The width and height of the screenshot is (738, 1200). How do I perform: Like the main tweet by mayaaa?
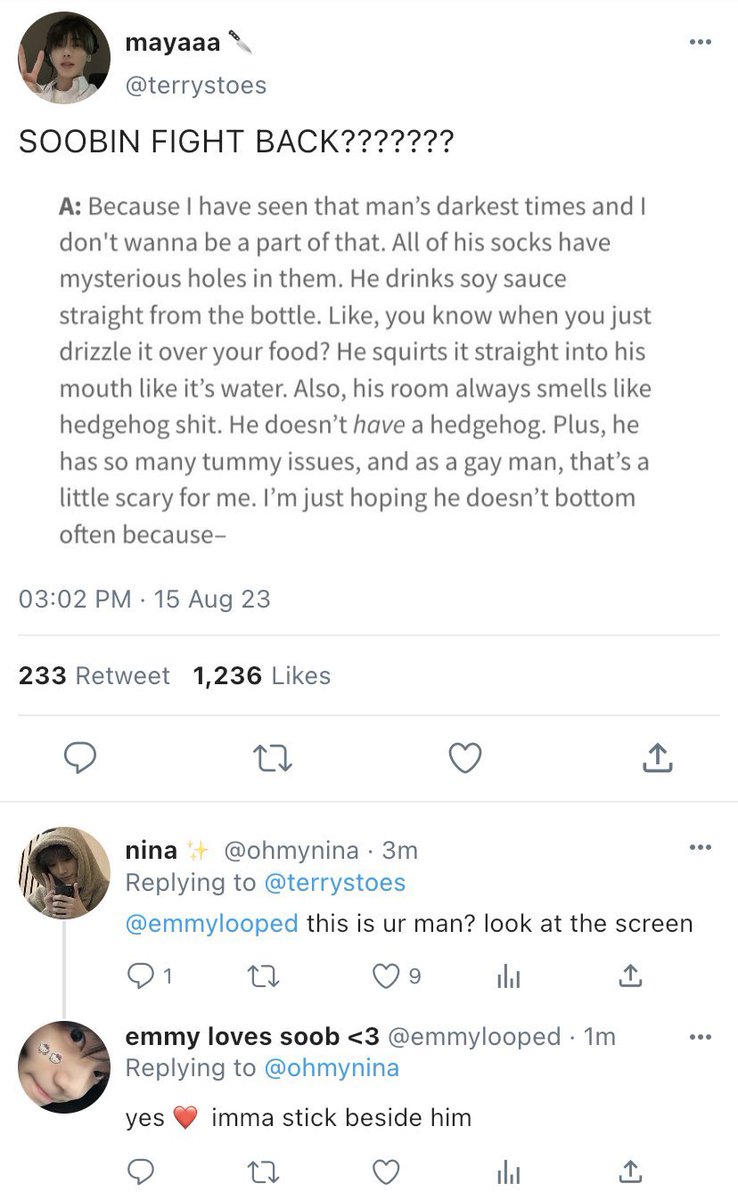click(465, 760)
